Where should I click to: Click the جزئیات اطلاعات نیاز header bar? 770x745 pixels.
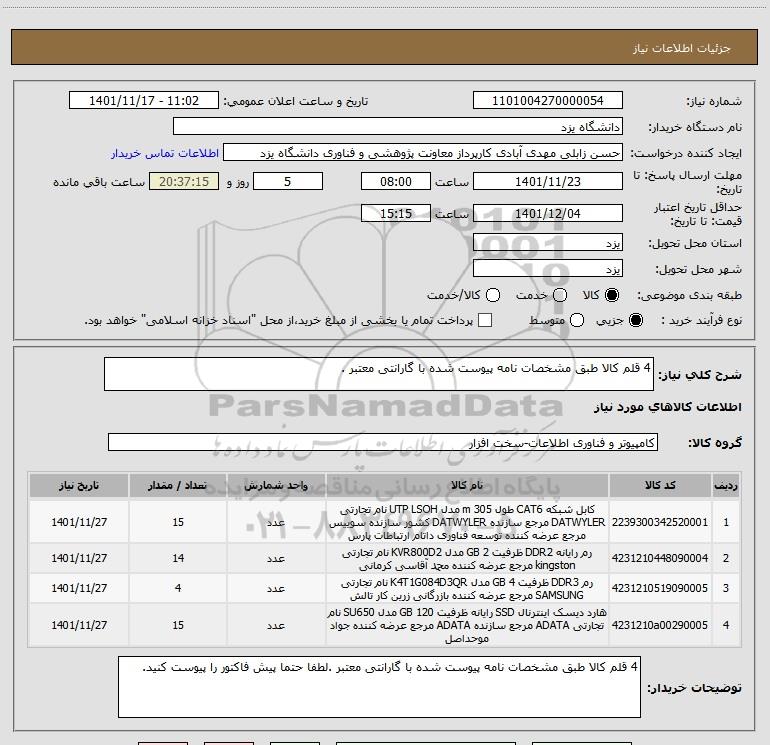[x=385, y=47]
